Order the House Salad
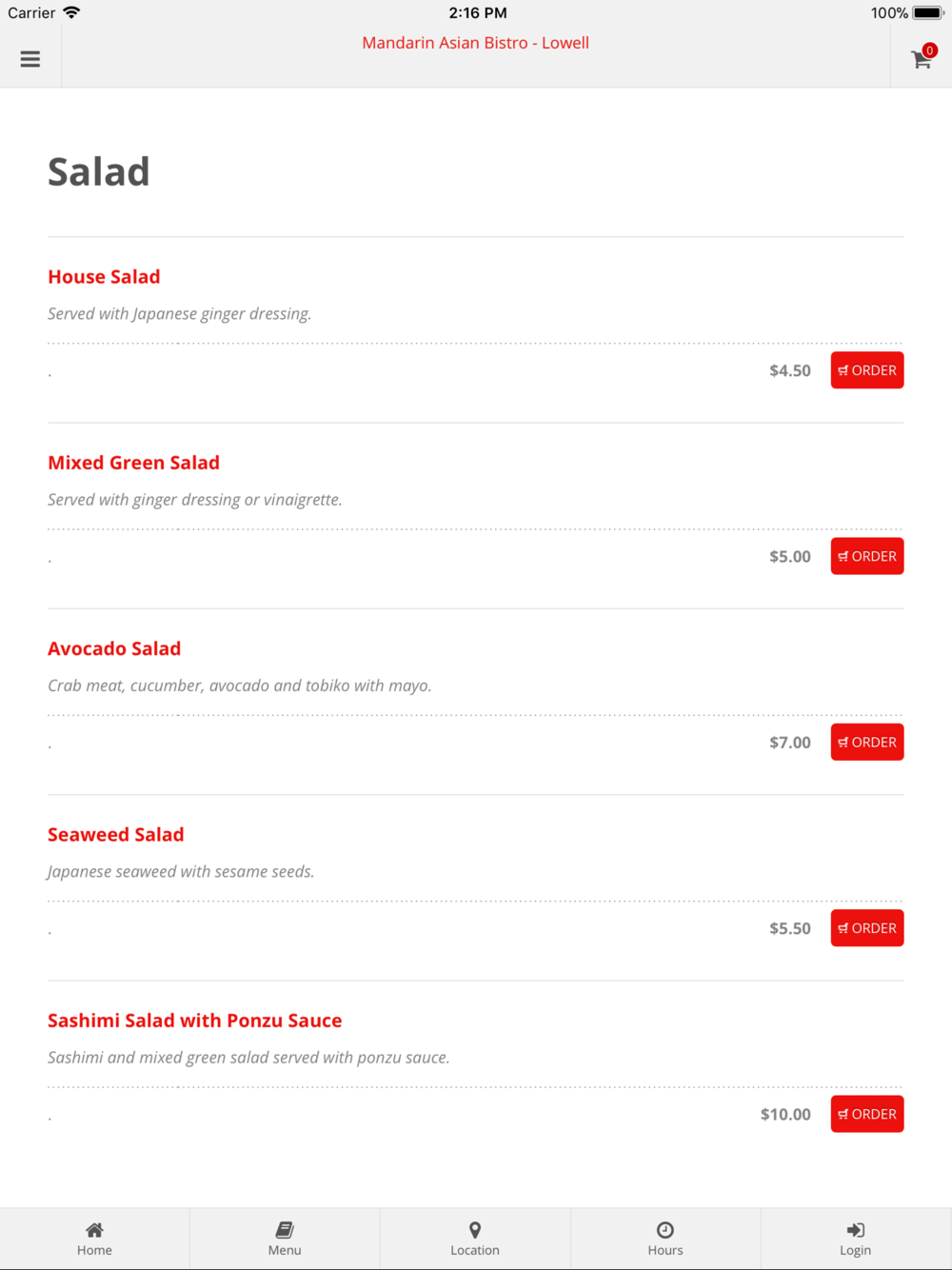Screen dimensions: 952x1270 (x=866, y=370)
